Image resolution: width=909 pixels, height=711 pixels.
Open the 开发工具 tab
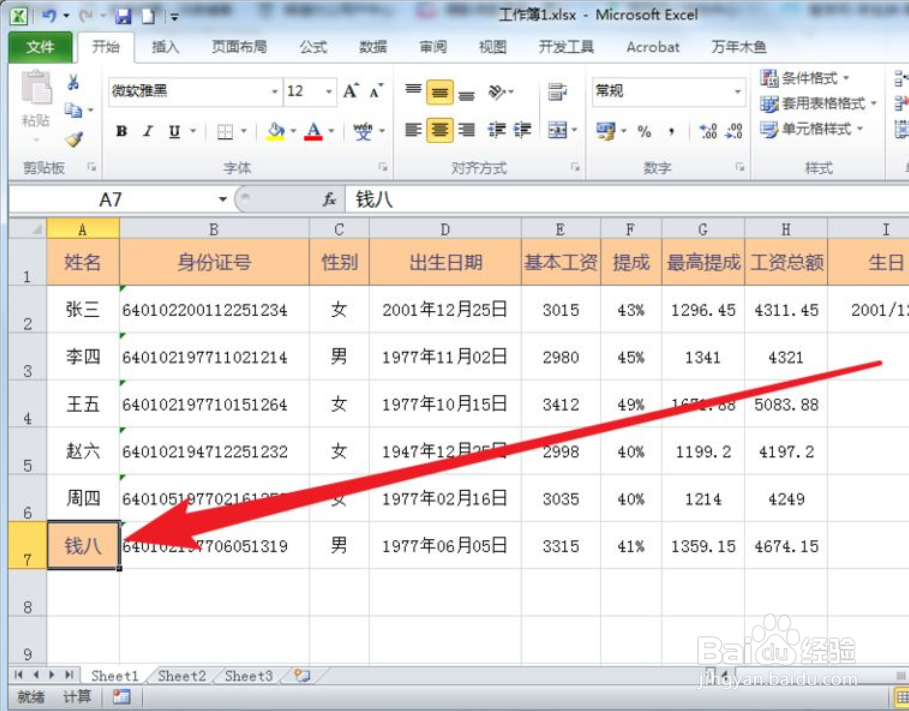pyautogui.click(x=566, y=47)
